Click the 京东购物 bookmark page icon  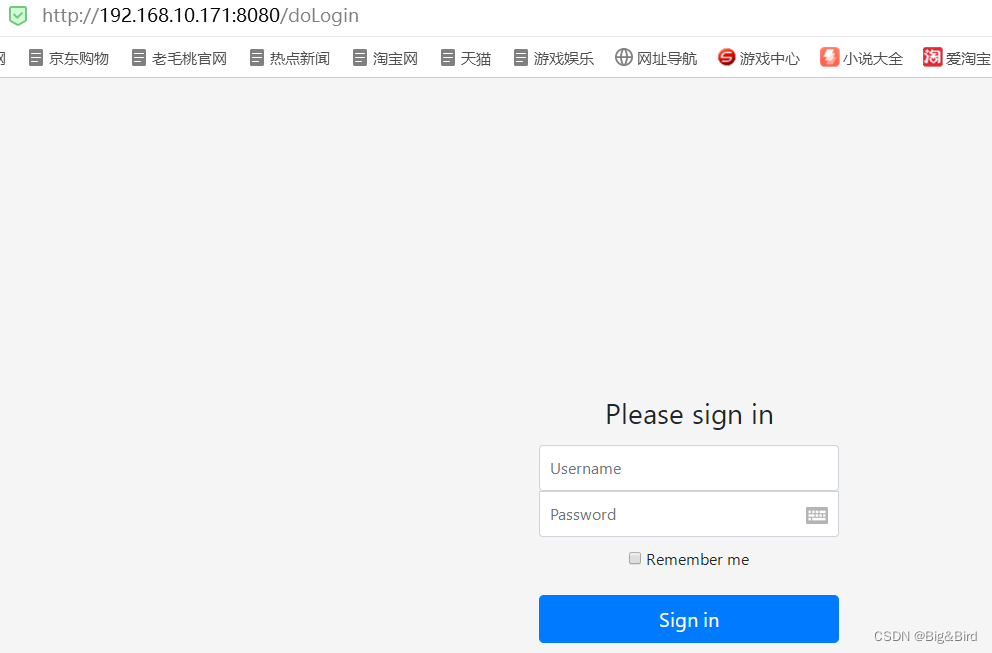coord(36,58)
